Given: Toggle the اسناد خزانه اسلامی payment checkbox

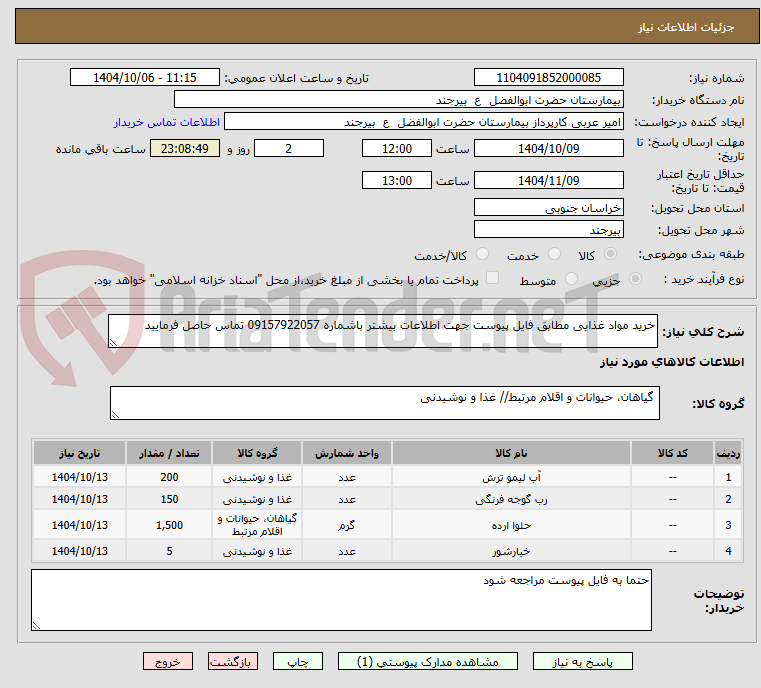Looking at the screenshot, I should pyautogui.click(x=492, y=279).
